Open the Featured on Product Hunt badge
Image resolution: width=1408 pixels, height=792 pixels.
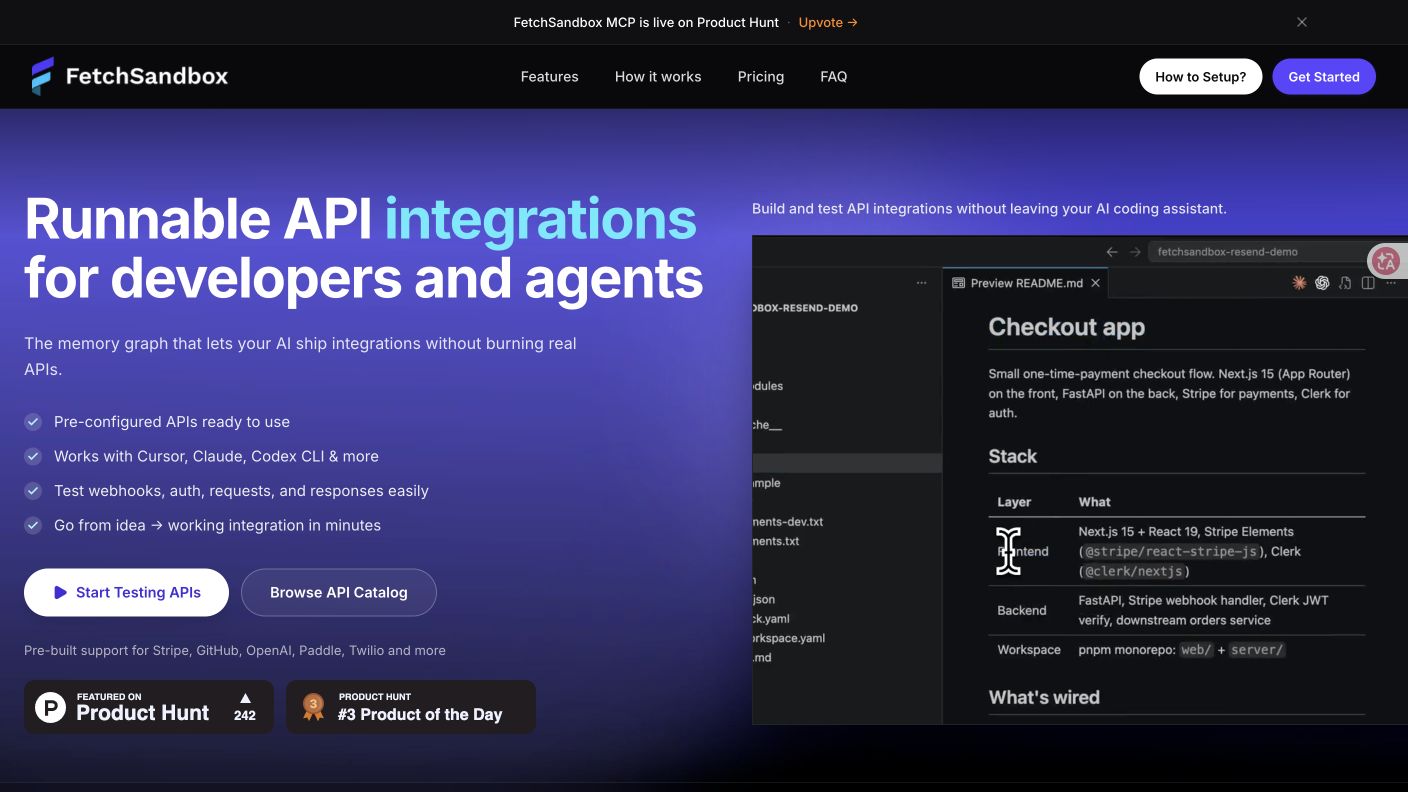[x=149, y=707]
